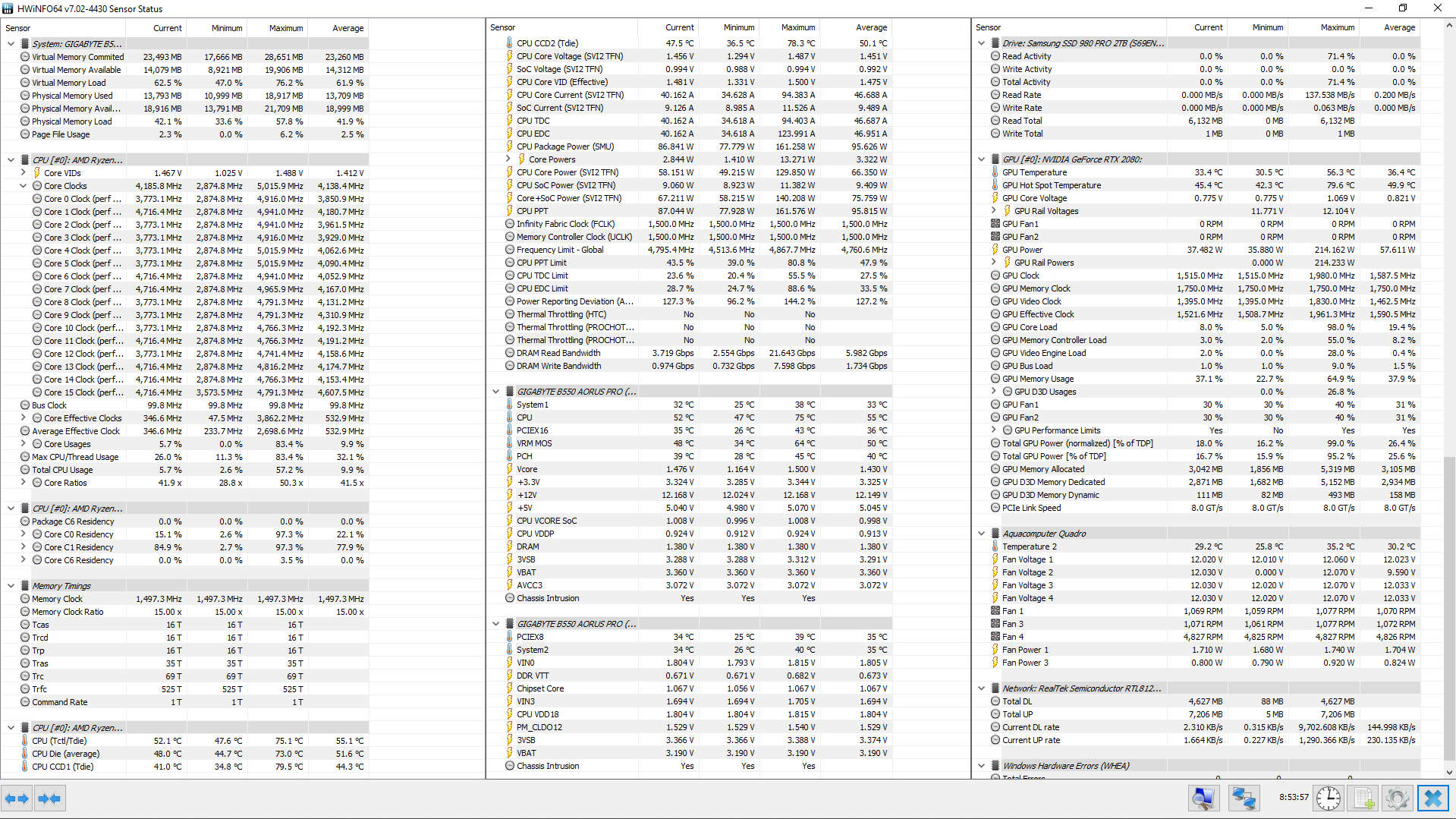
Task: Collapse the Windows Hardware Errors (WHEA) group
Action: [x=981, y=766]
